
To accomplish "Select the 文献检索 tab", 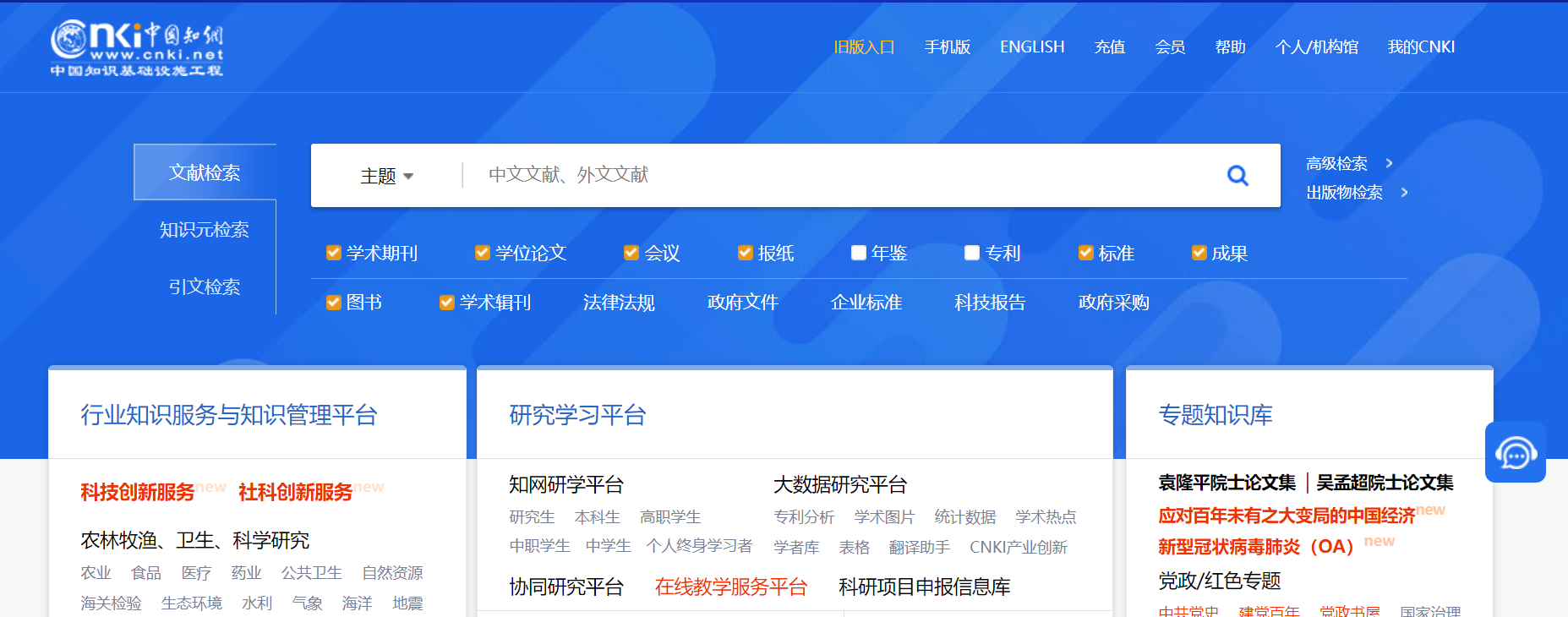I will (x=205, y=172).
